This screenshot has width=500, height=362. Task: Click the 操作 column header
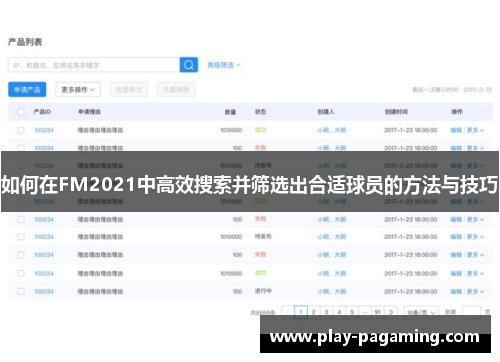click(x=457, y=112)
